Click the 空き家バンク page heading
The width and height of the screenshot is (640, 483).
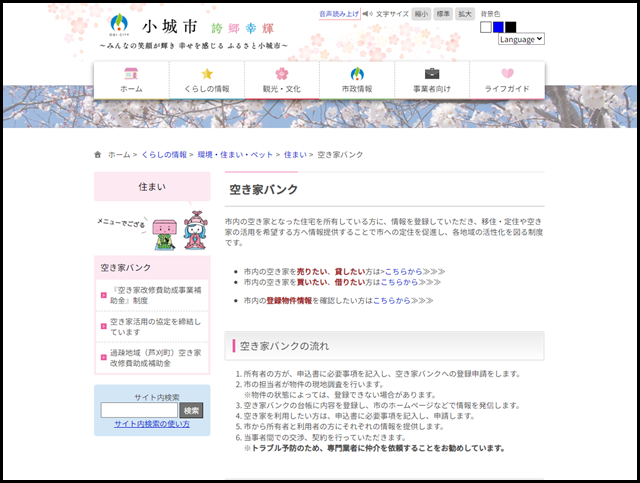click(x=264, y=189)
